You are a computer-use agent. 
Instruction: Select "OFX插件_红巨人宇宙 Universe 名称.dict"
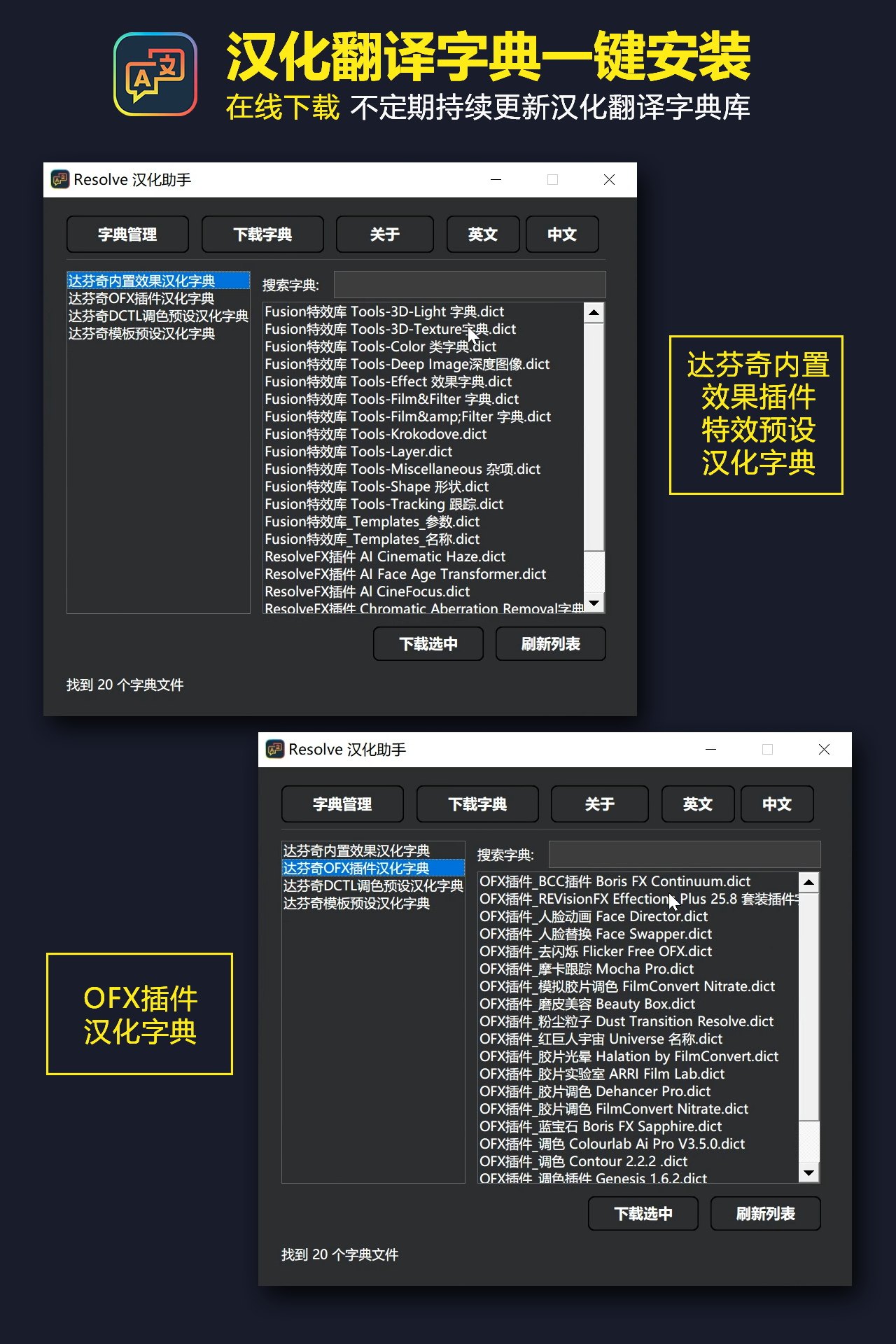click(638, 1039)
